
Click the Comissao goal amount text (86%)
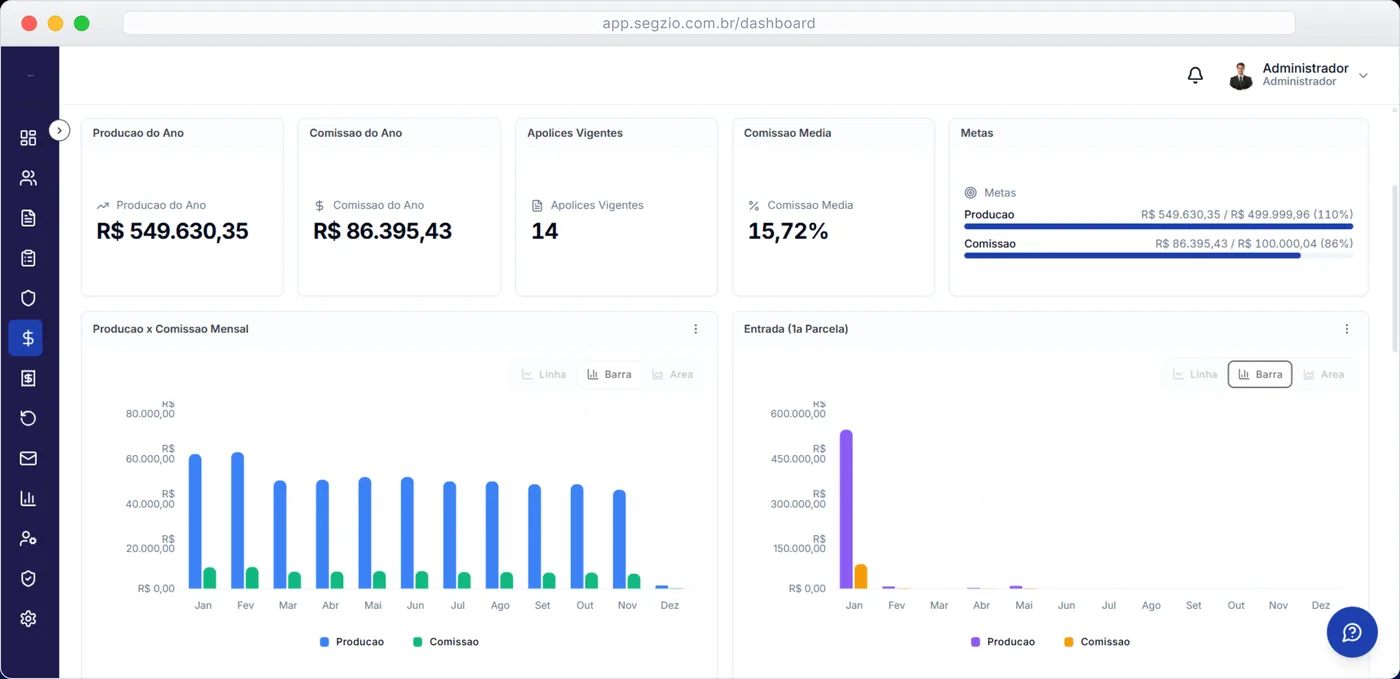pos(1254,244)
